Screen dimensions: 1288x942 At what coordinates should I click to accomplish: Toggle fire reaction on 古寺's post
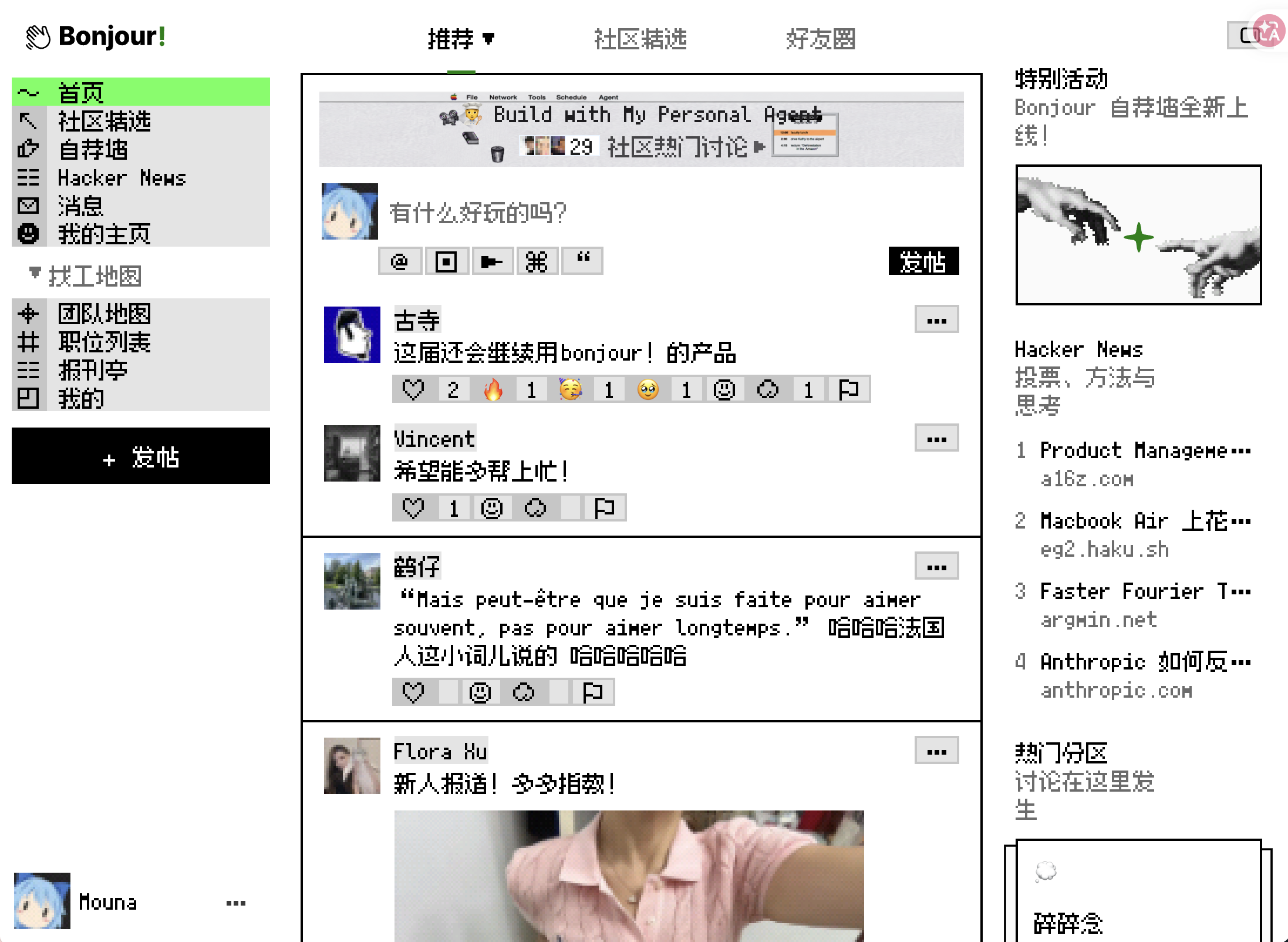coord(493,389)
